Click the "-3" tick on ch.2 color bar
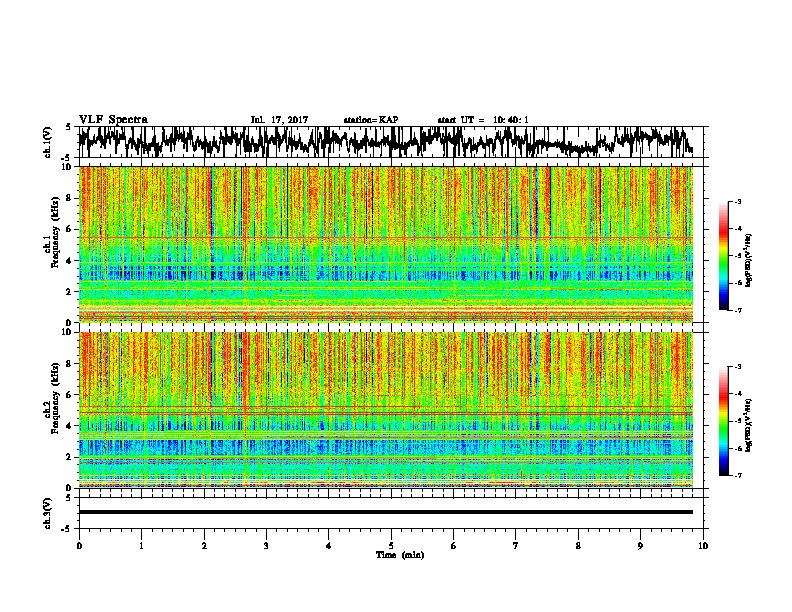Viewport: 792px width, 612px height. [737, 367]
